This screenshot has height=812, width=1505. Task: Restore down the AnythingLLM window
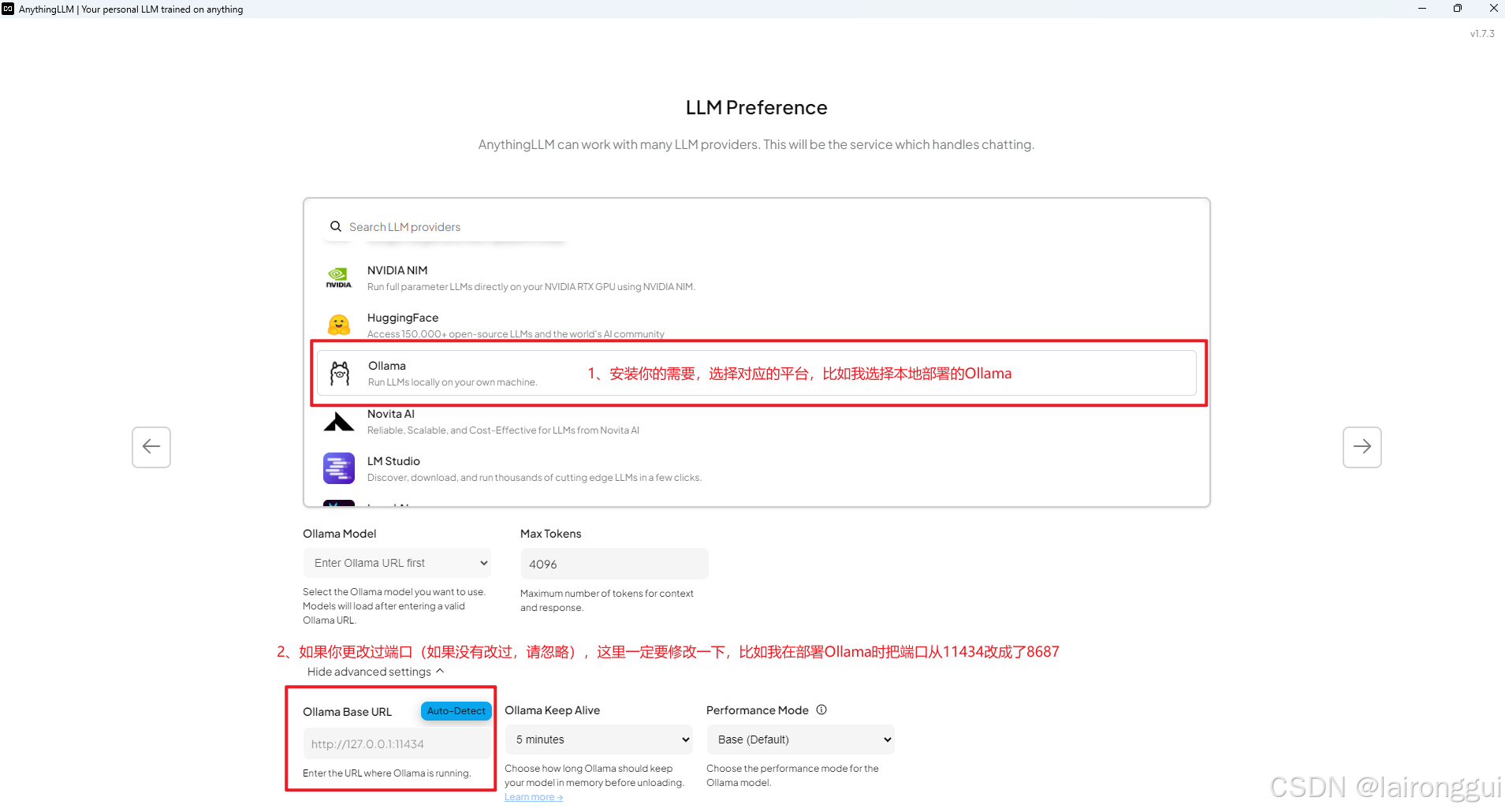pos(1458,9)
